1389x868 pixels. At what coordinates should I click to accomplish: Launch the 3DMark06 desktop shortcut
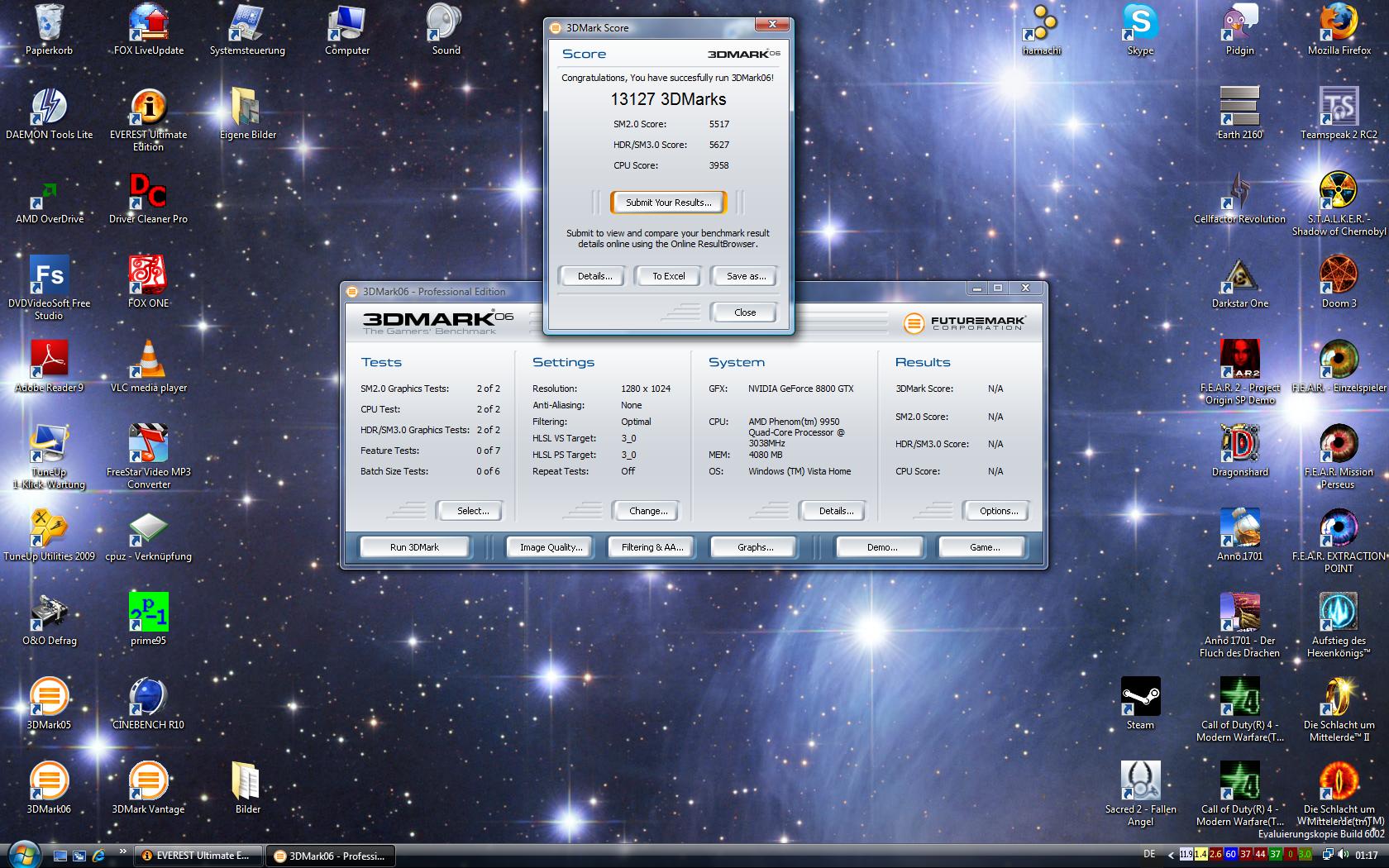click(x=49, y=789)
